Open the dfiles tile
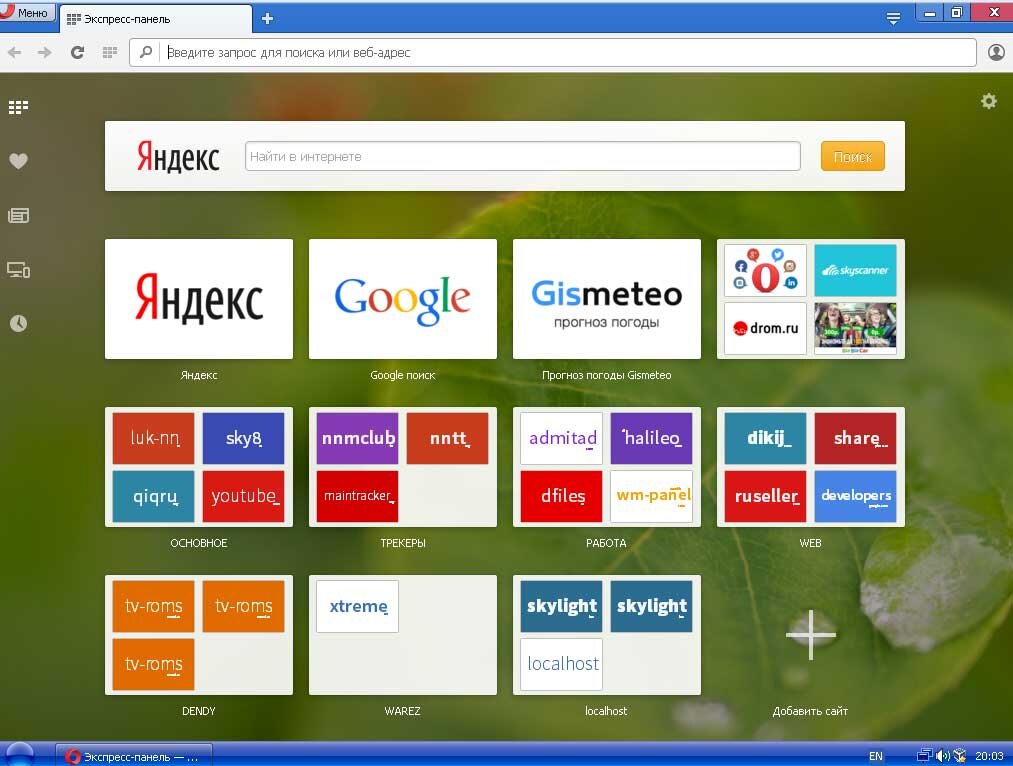1013x766 pixels. 561,496
